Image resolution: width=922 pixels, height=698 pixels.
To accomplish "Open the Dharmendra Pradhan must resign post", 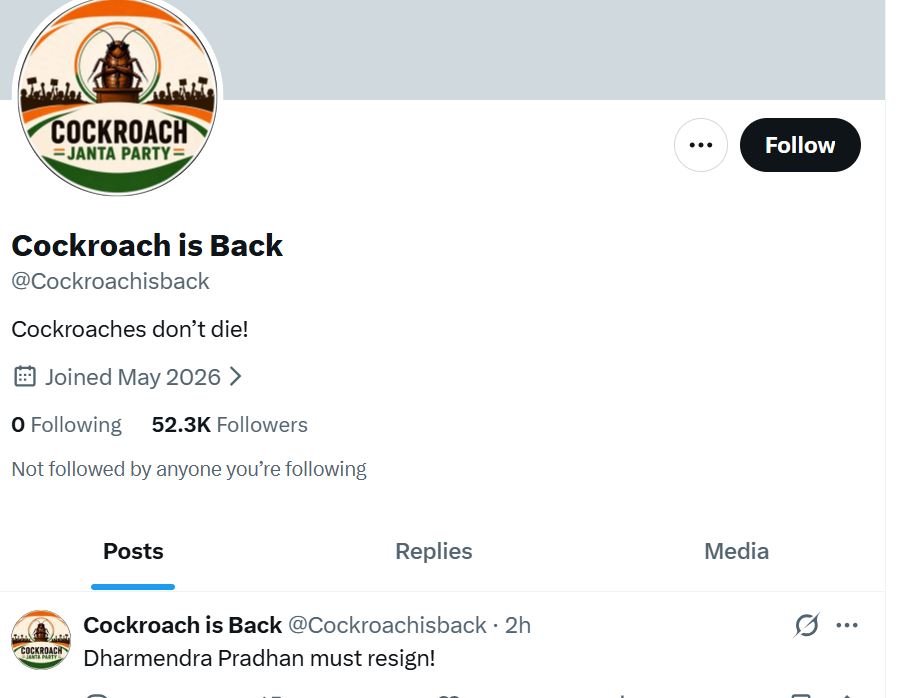I will pyautogui.click(x=259, y=658).
